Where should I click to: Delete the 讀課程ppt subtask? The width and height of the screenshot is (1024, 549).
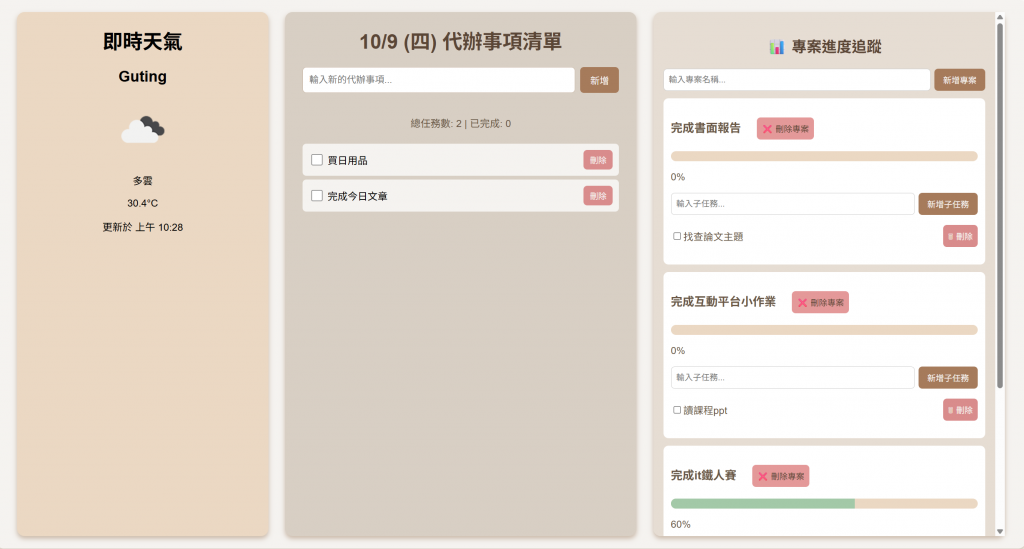tap(960, 410)
